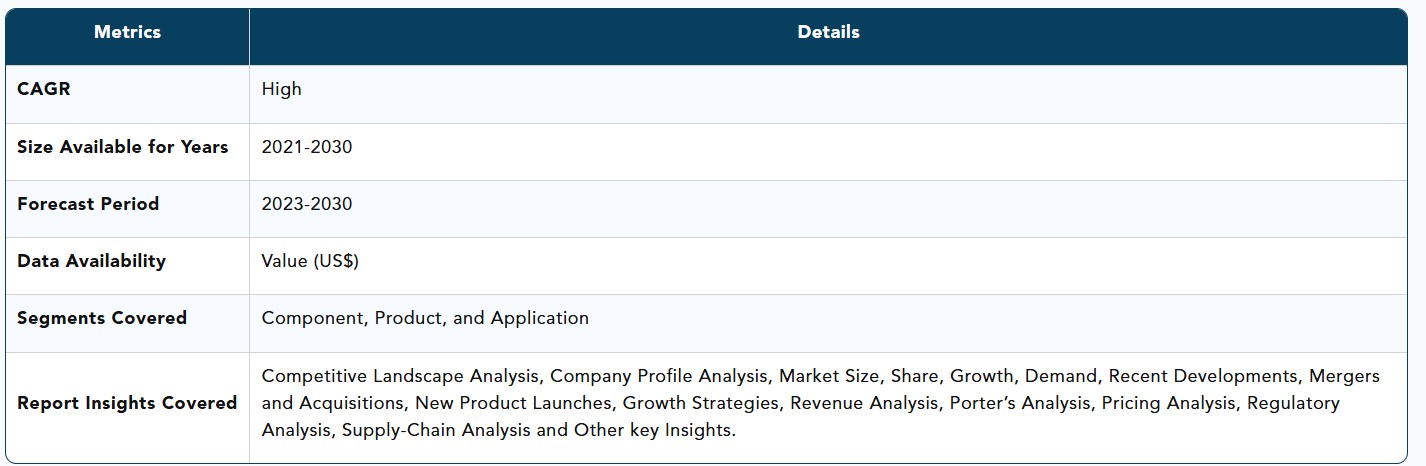Click the 2023-2030 forecast value
Viewport: 1426px width, 466px height.
(307, 204)
